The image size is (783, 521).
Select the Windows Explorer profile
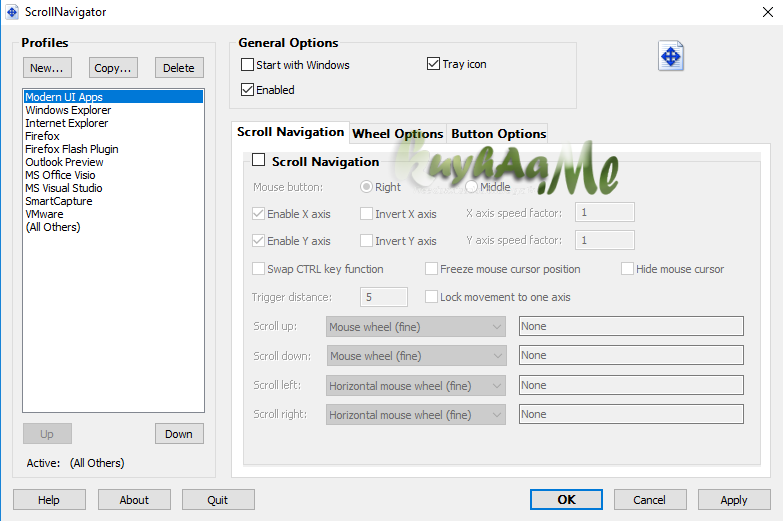coord(113,110)
